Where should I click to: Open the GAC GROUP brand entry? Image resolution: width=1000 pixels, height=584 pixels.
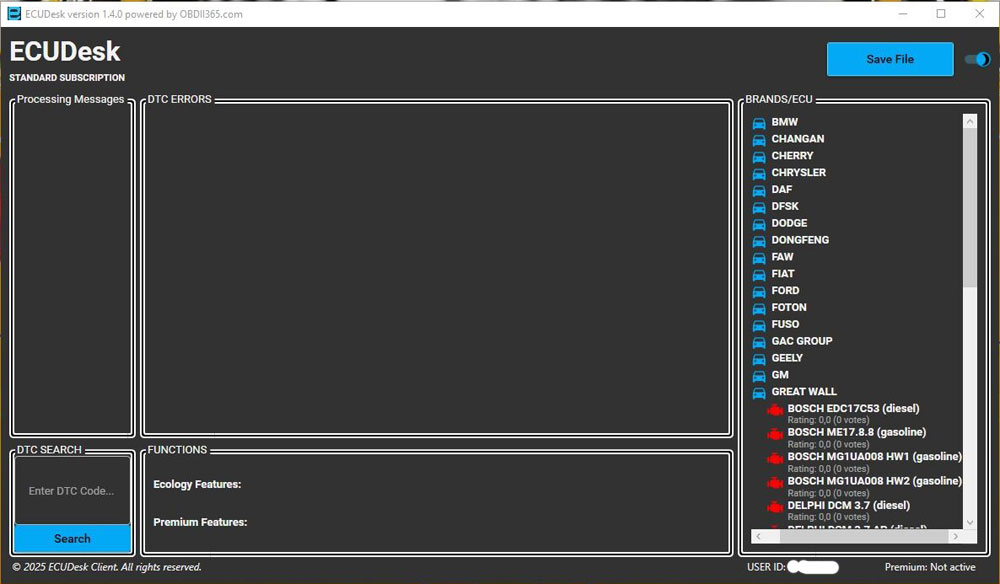(802, 341)
